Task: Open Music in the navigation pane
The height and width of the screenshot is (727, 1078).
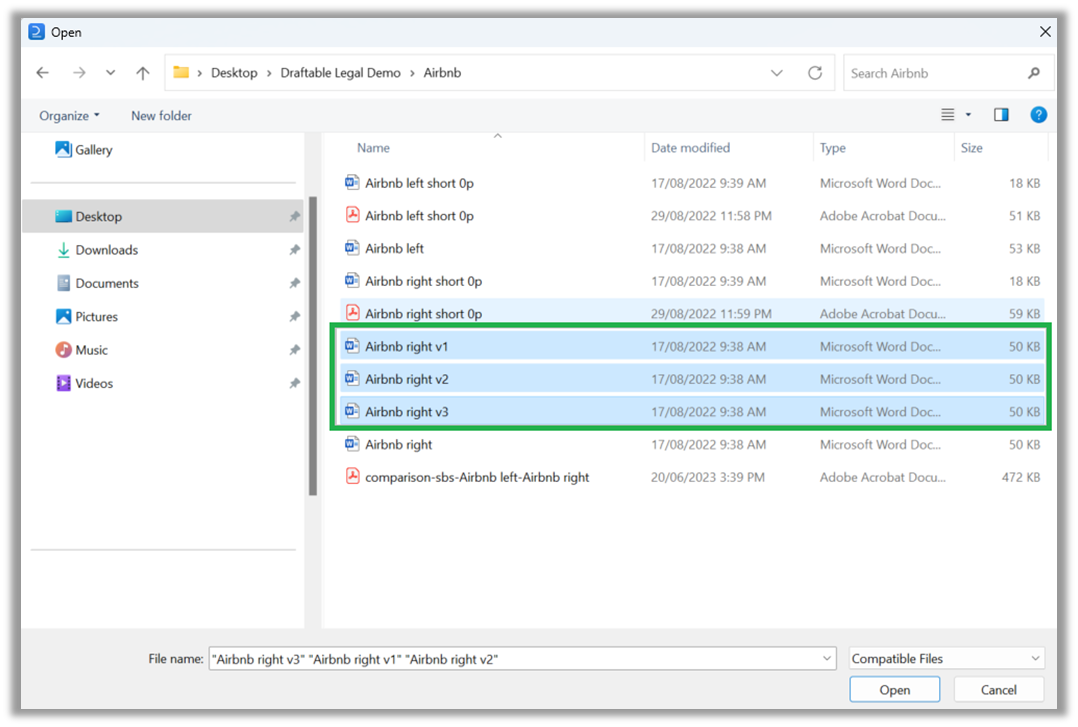Action: (81, 350)
